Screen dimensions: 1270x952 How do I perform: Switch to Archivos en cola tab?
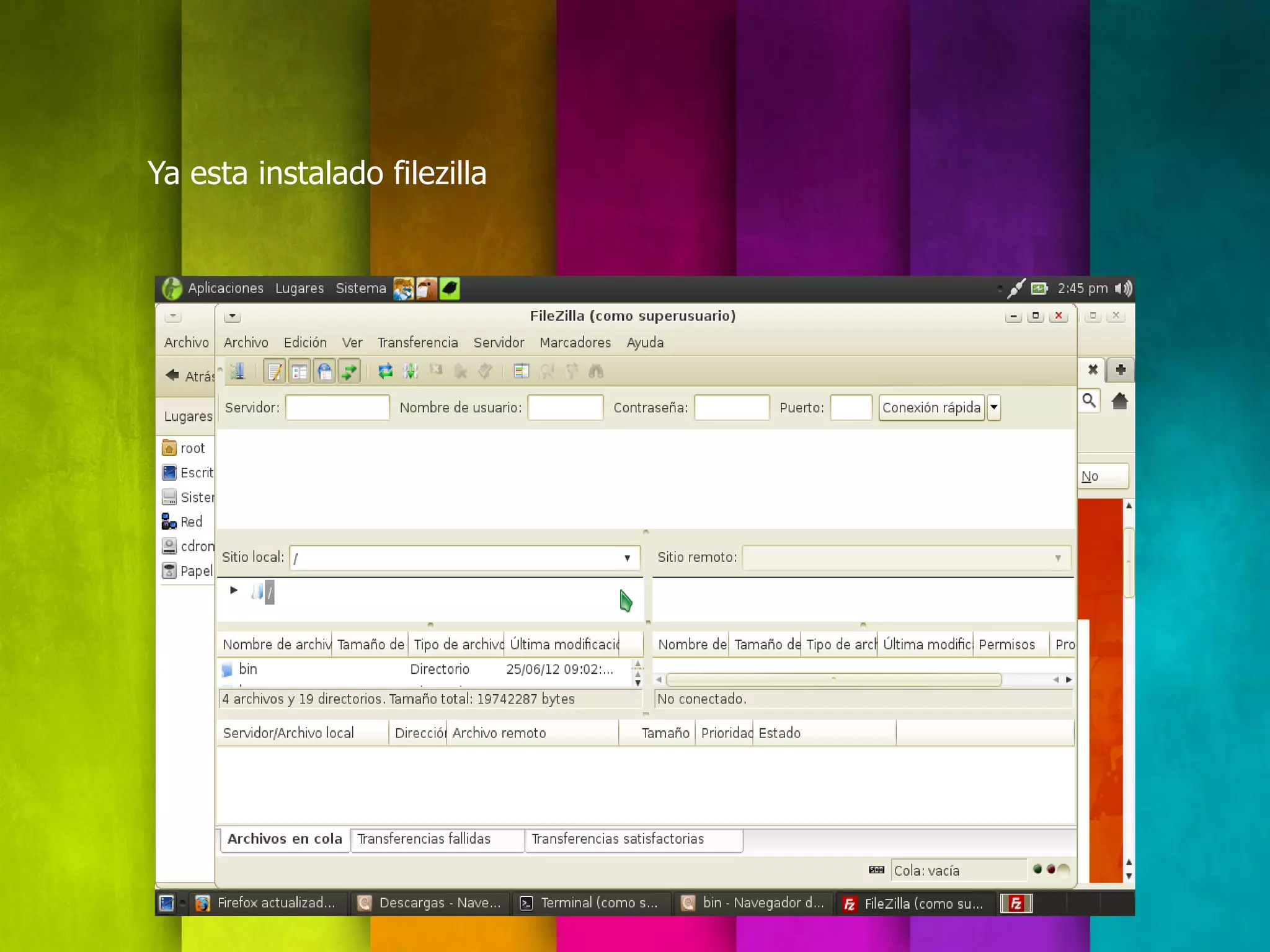(285, 839)
